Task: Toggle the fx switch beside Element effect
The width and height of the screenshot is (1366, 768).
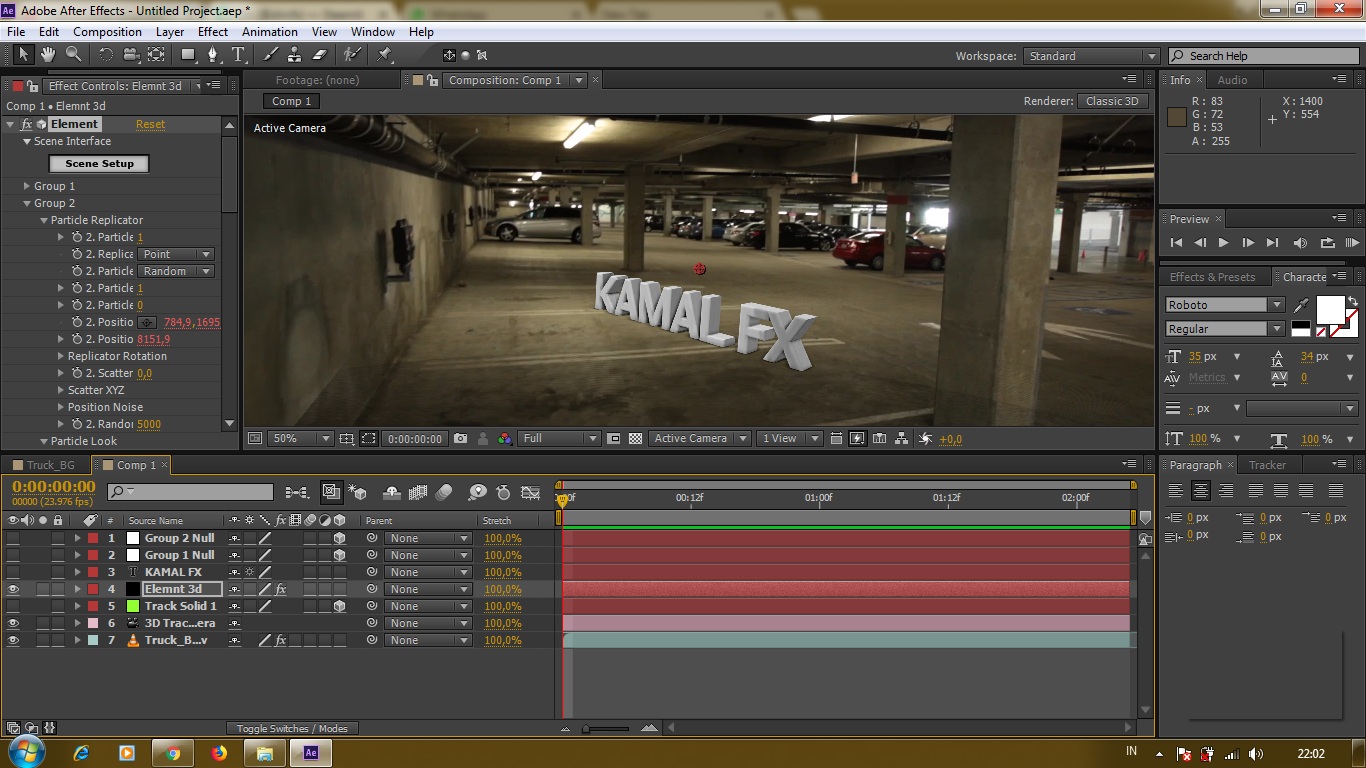Action: point(27,124)
